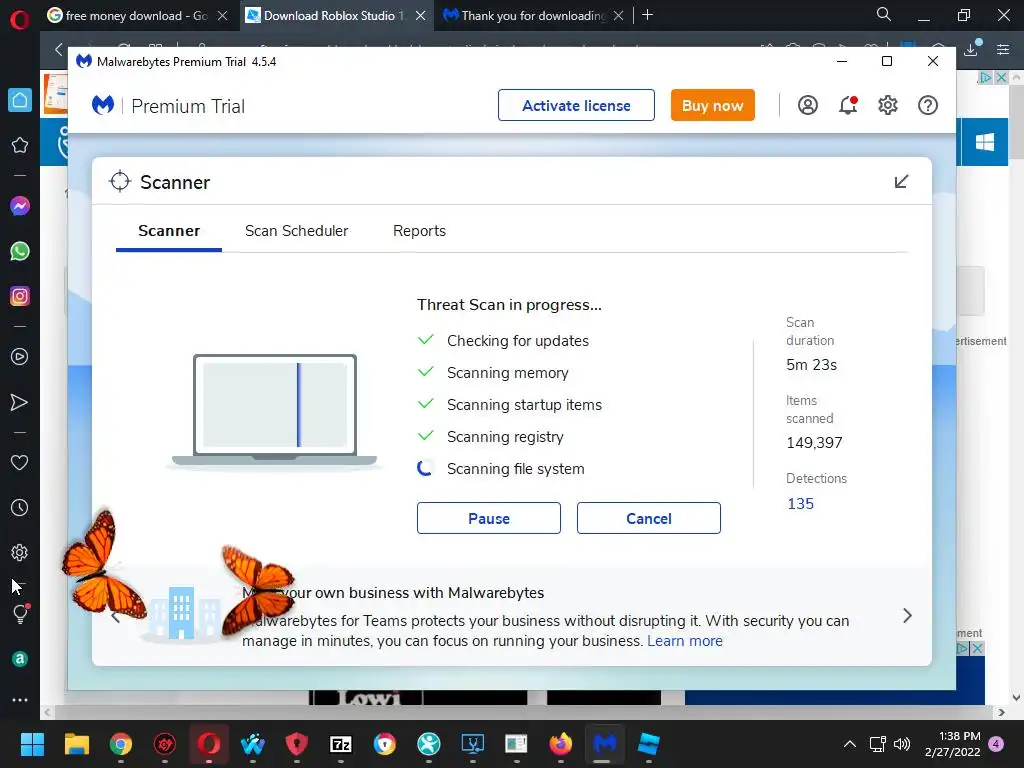Open Roblox Studio from the taskbar

click(x=648, y=743)
